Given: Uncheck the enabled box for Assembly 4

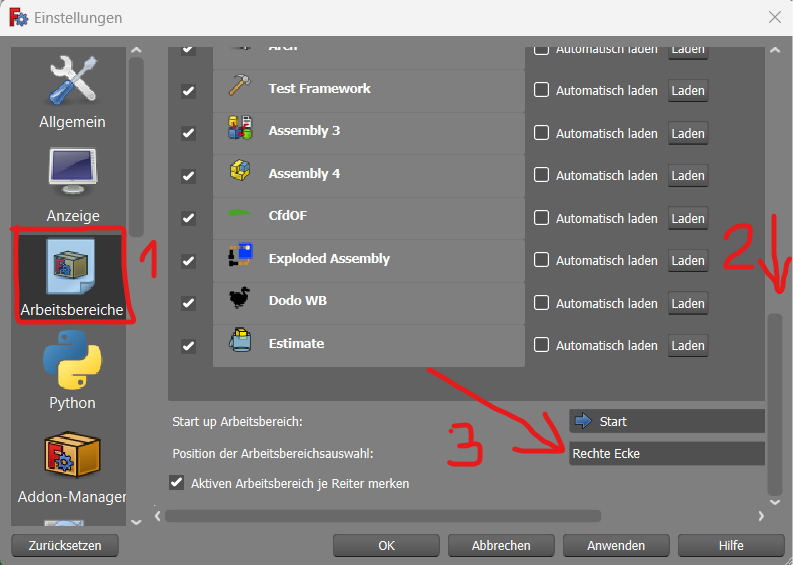Looking at the screenshot, I should [189, 176].
